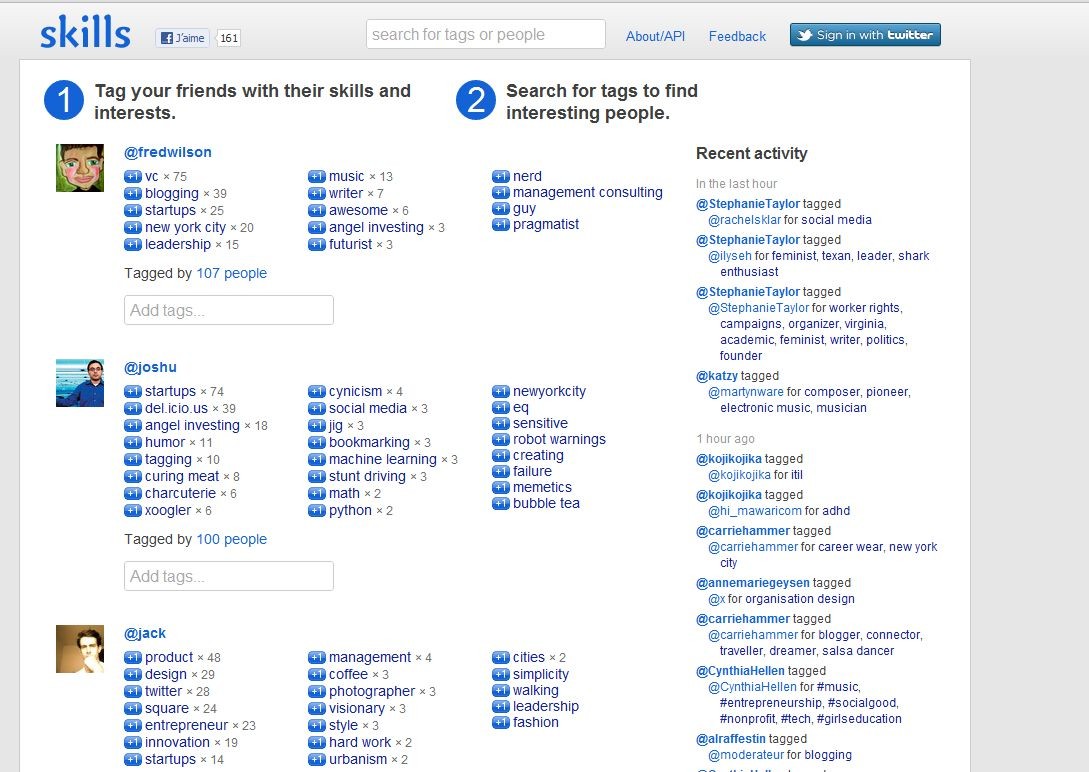Viewport: 1089px width, 772px height.
Task: Upvote the del.icio.us tag with +1
Action: pyautogui.click(x=133, y=408)
